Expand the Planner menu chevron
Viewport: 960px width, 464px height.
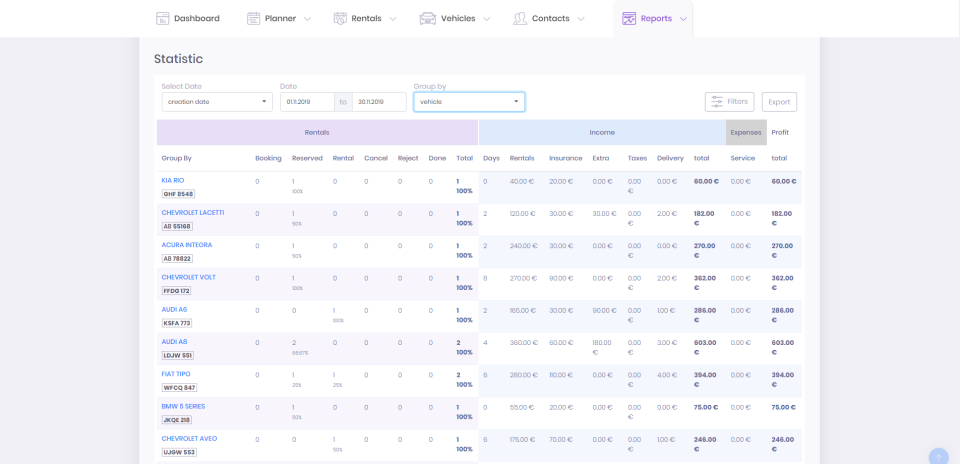(x=308, y=19)
